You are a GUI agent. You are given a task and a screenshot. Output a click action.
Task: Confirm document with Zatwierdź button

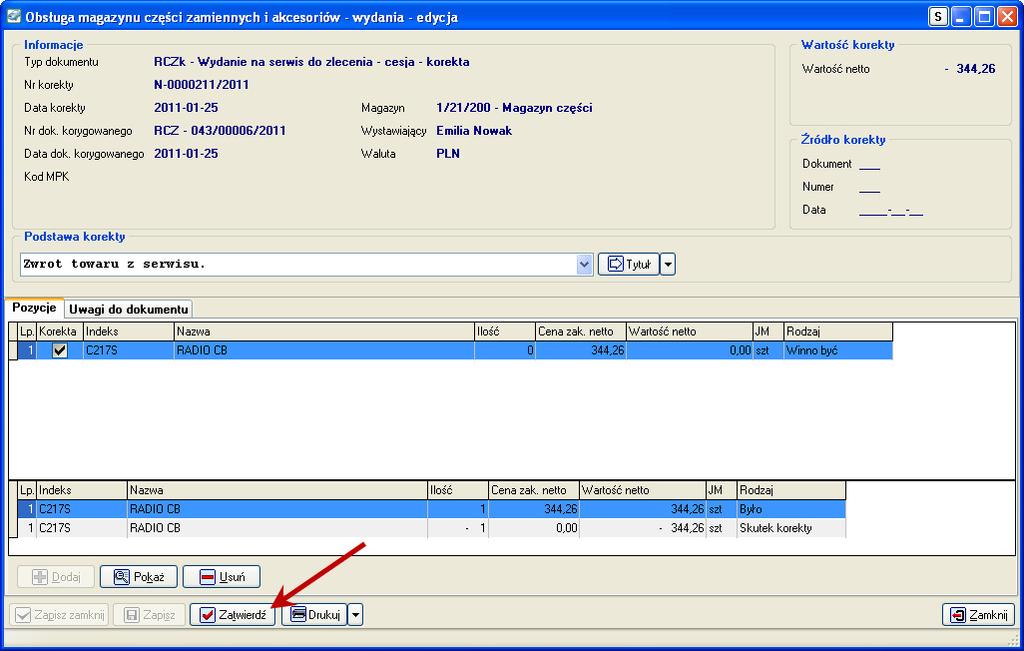[233, 614]
